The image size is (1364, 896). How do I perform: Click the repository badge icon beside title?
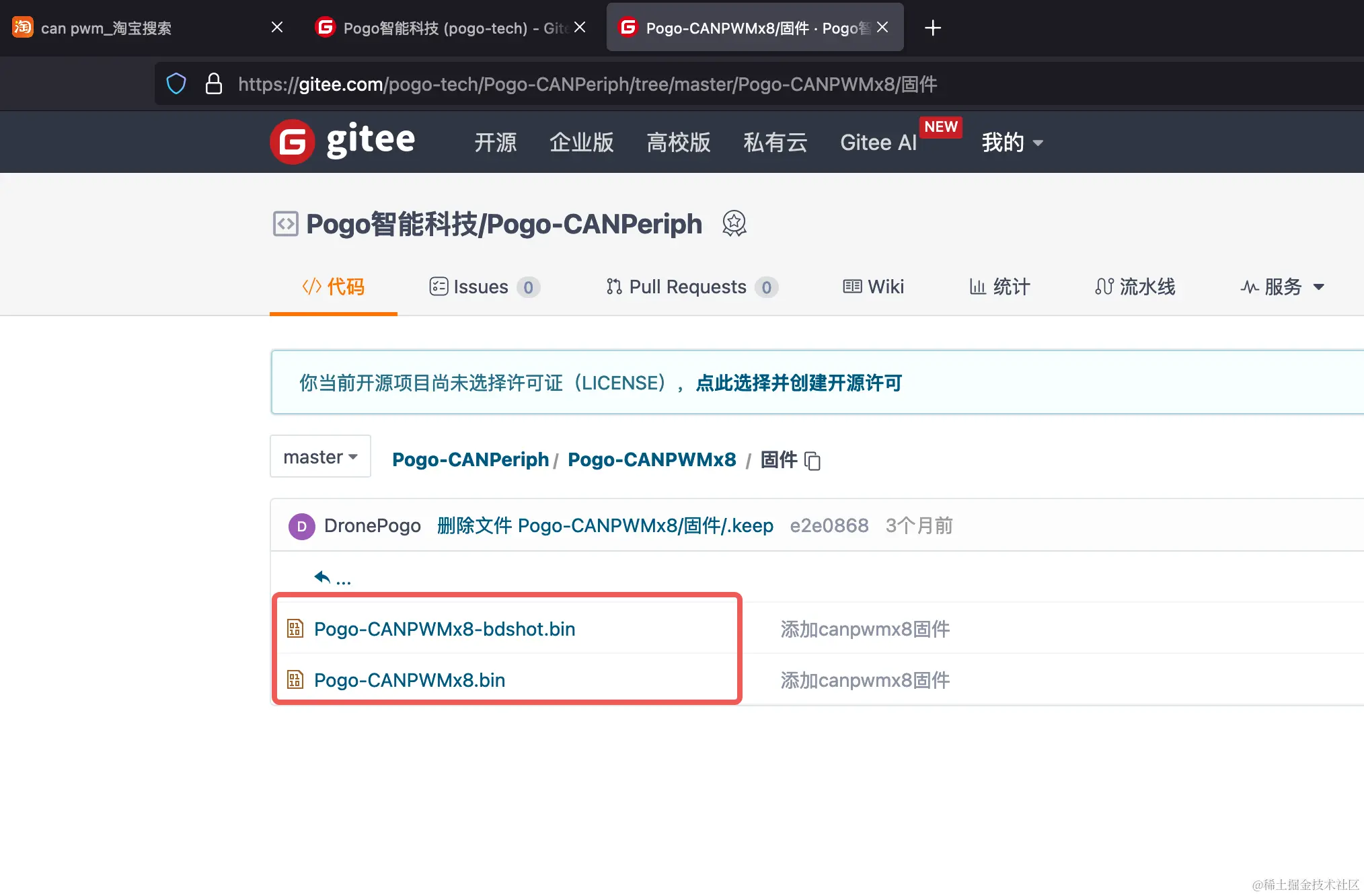pos(734,223)
